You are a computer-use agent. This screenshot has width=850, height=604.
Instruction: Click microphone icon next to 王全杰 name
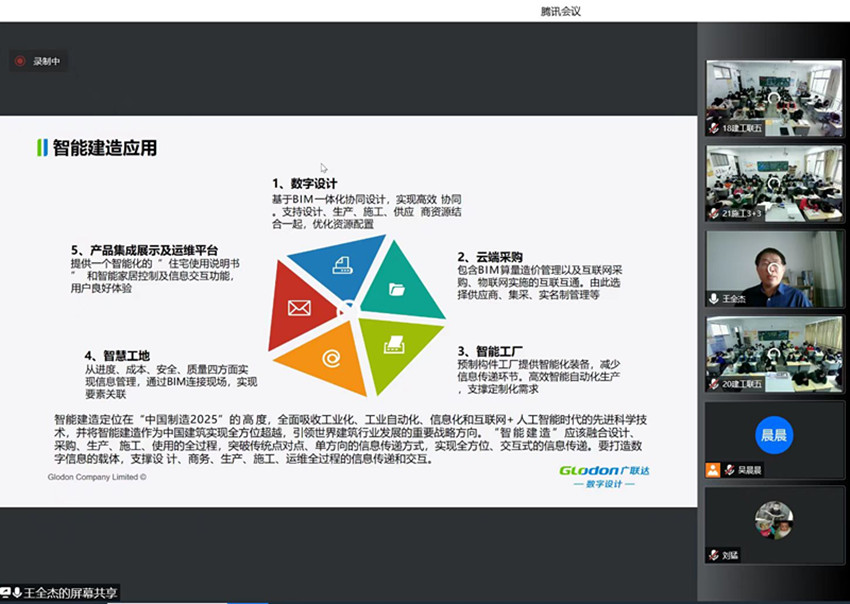tap(714, 298)
